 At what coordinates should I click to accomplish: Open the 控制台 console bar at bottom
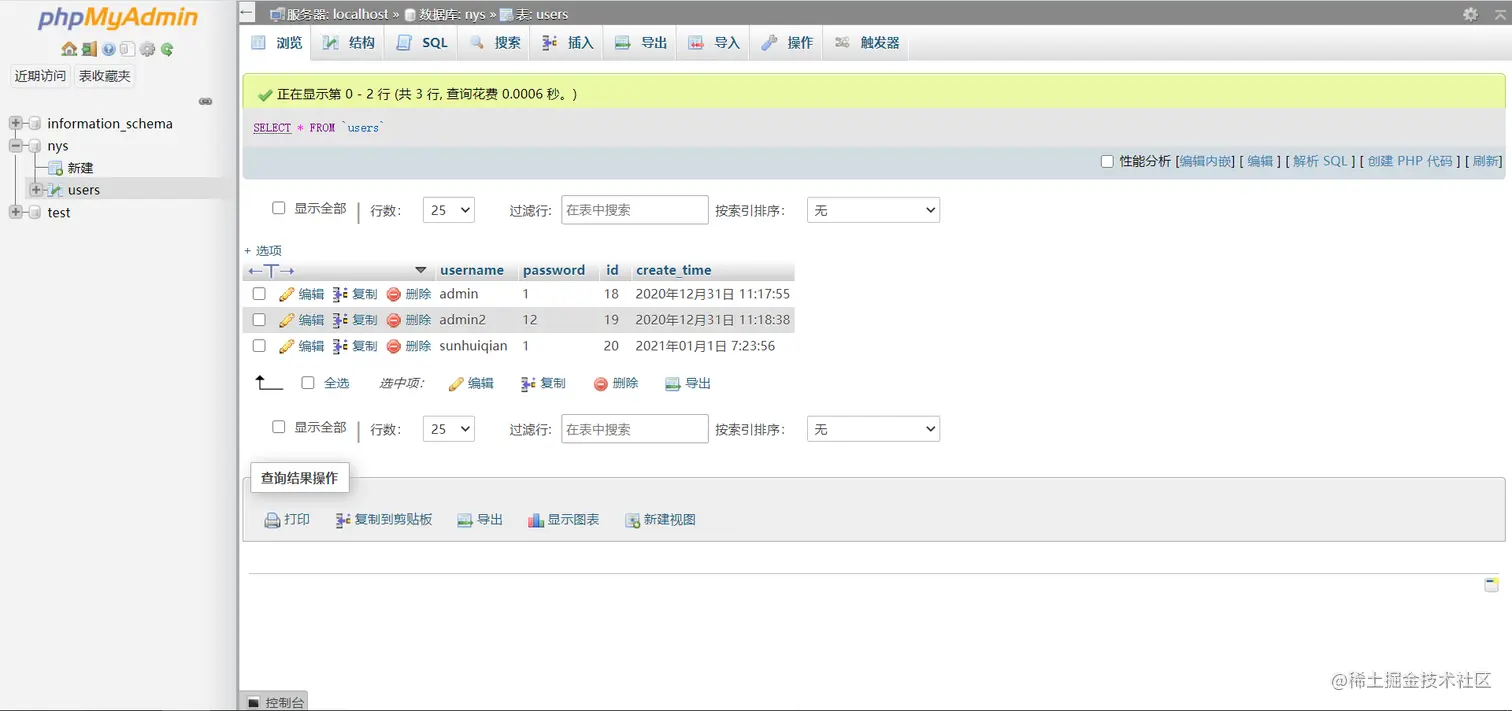274,702
